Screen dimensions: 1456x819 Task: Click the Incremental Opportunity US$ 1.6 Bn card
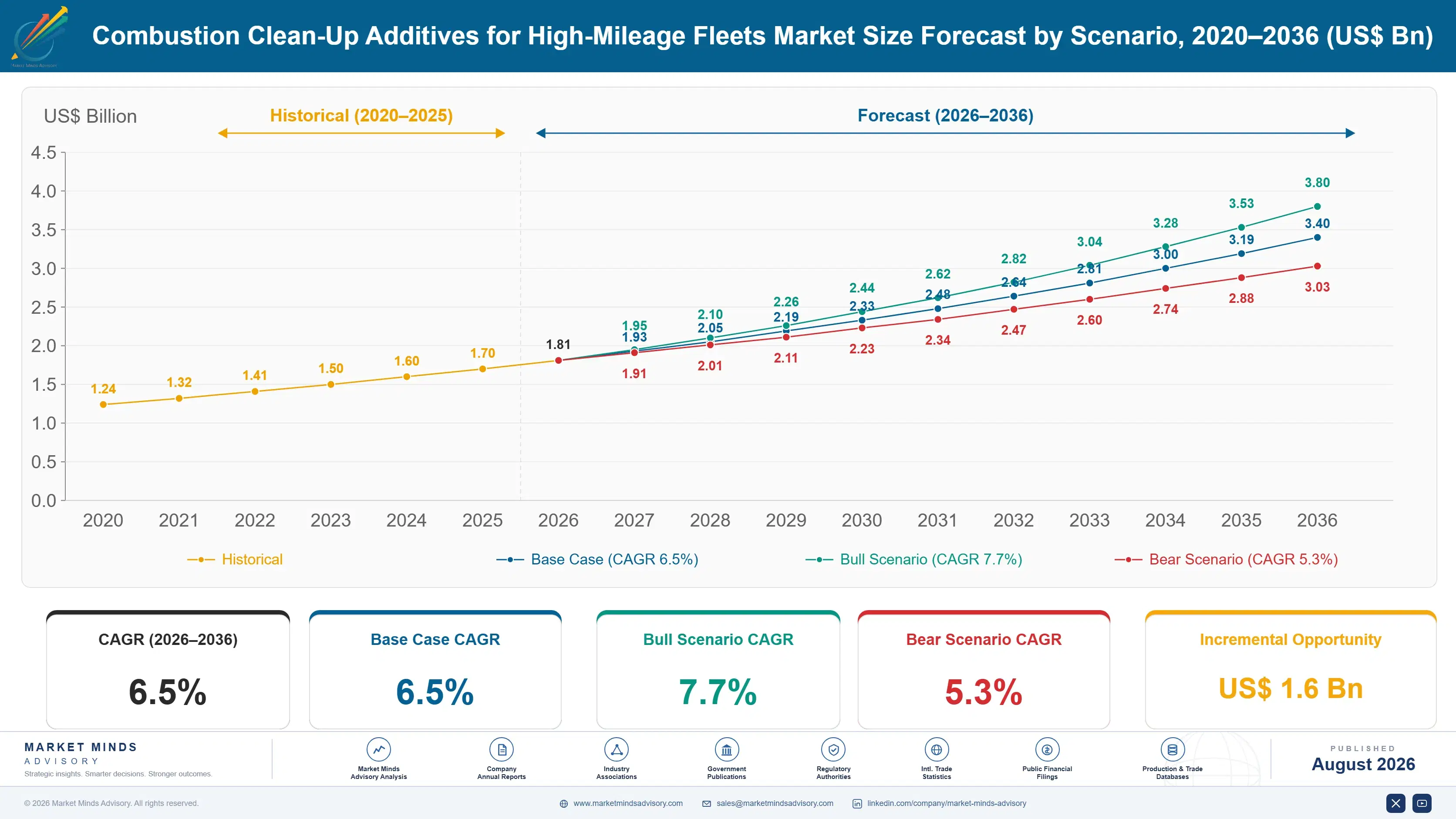pos(1291,670)
